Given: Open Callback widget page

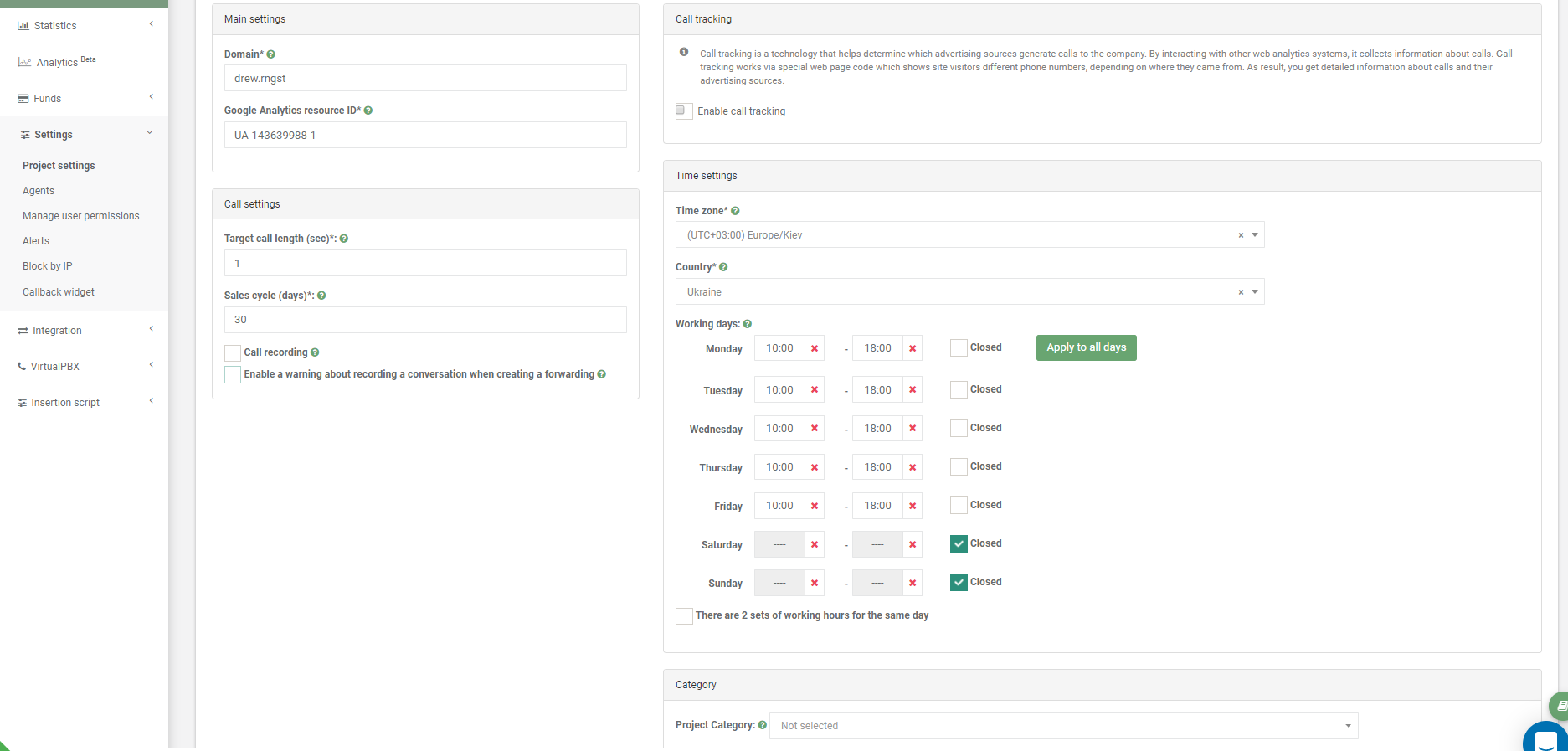Looking at the screenshot, I should 59,292.
